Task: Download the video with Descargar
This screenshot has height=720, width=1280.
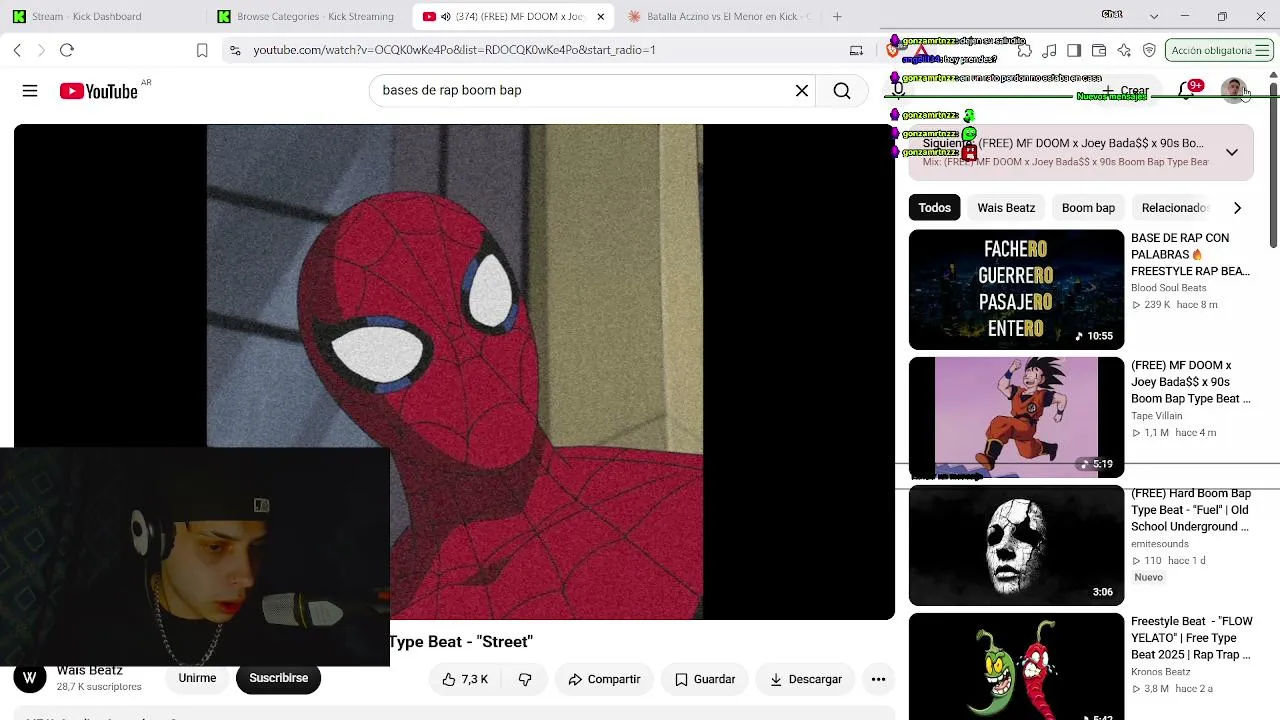Action: coord(806,679)
